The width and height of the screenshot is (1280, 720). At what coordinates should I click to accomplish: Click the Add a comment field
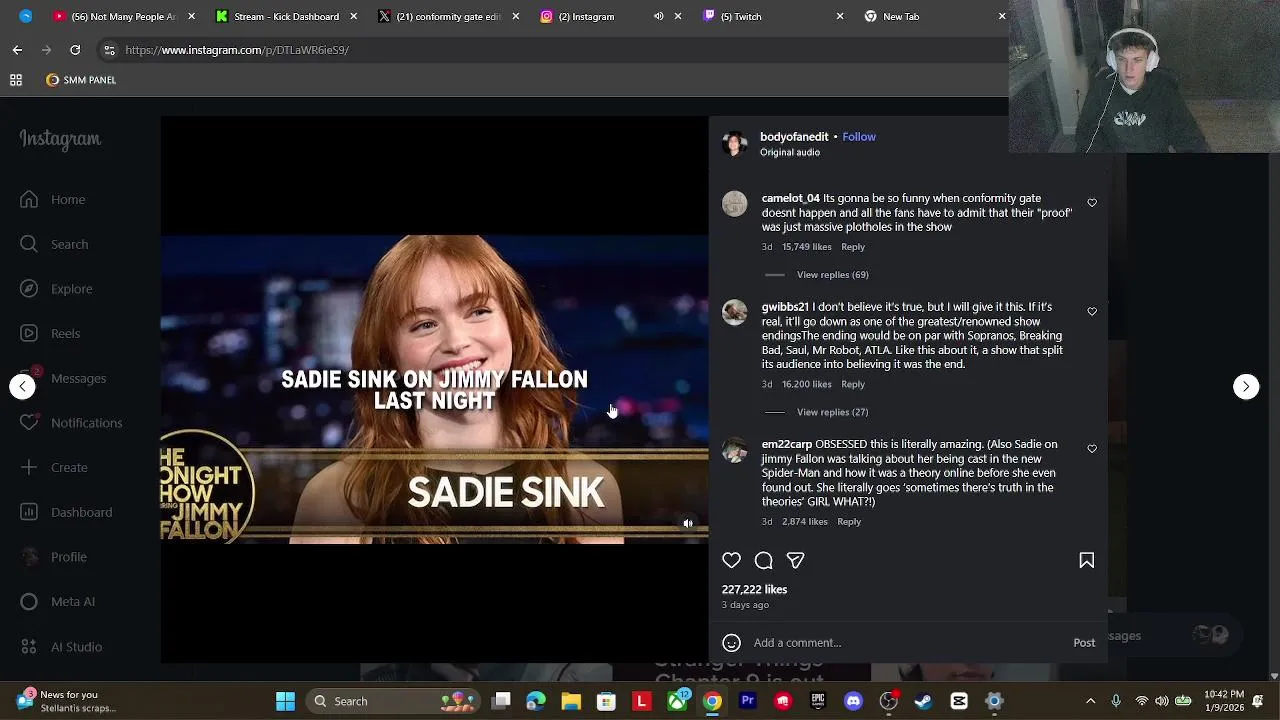[x=908, y=643]
